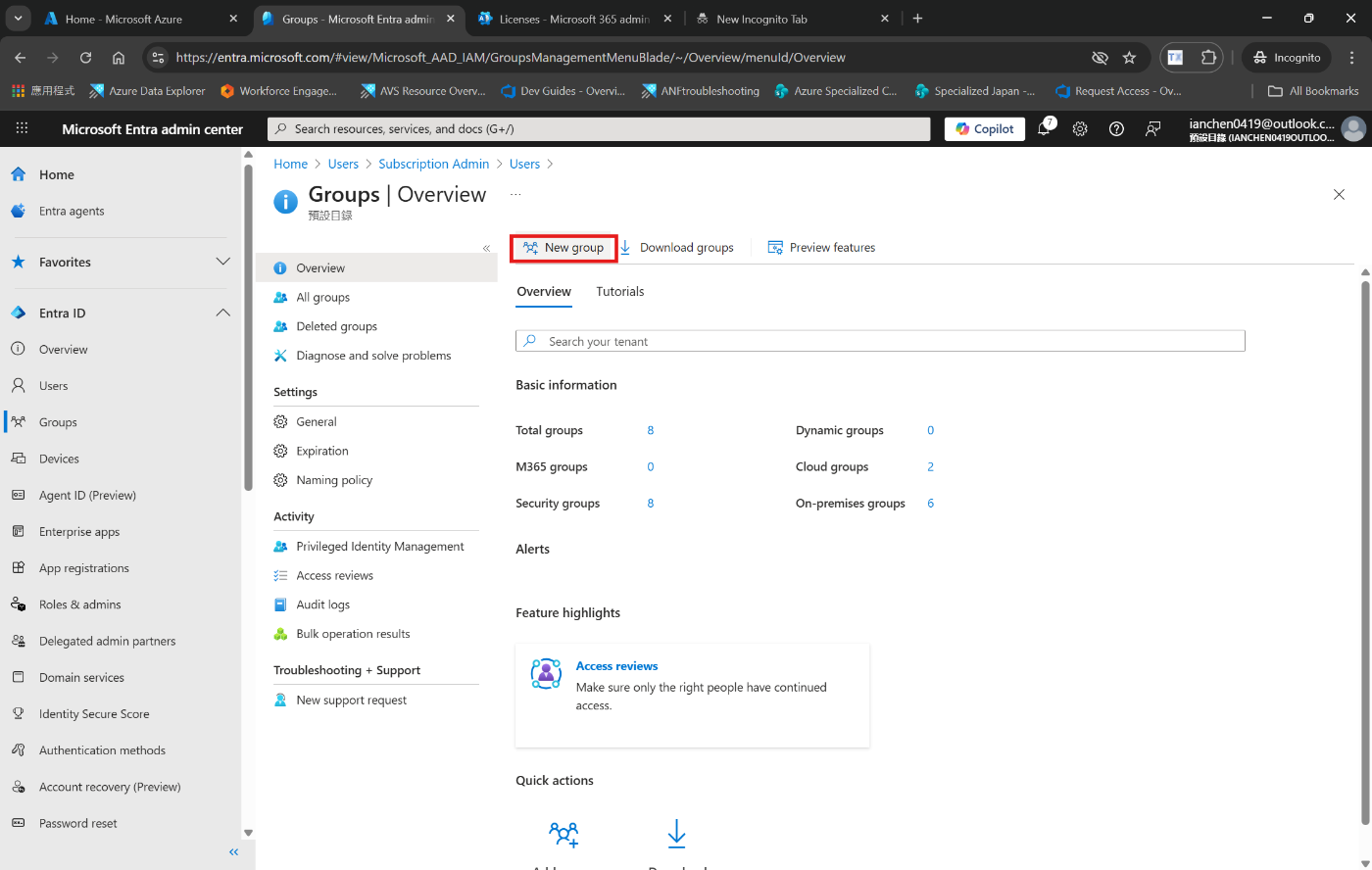Open Chrome's three-dot menu

tap(1353, 58)
